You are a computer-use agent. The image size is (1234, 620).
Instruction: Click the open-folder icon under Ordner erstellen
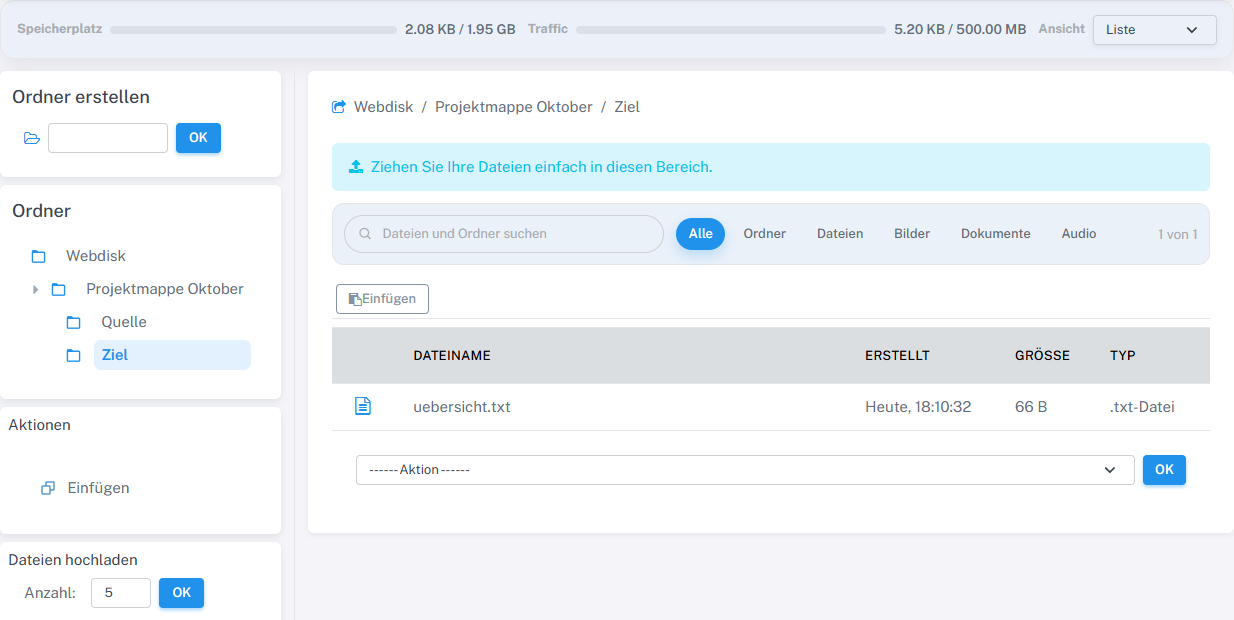32,138
